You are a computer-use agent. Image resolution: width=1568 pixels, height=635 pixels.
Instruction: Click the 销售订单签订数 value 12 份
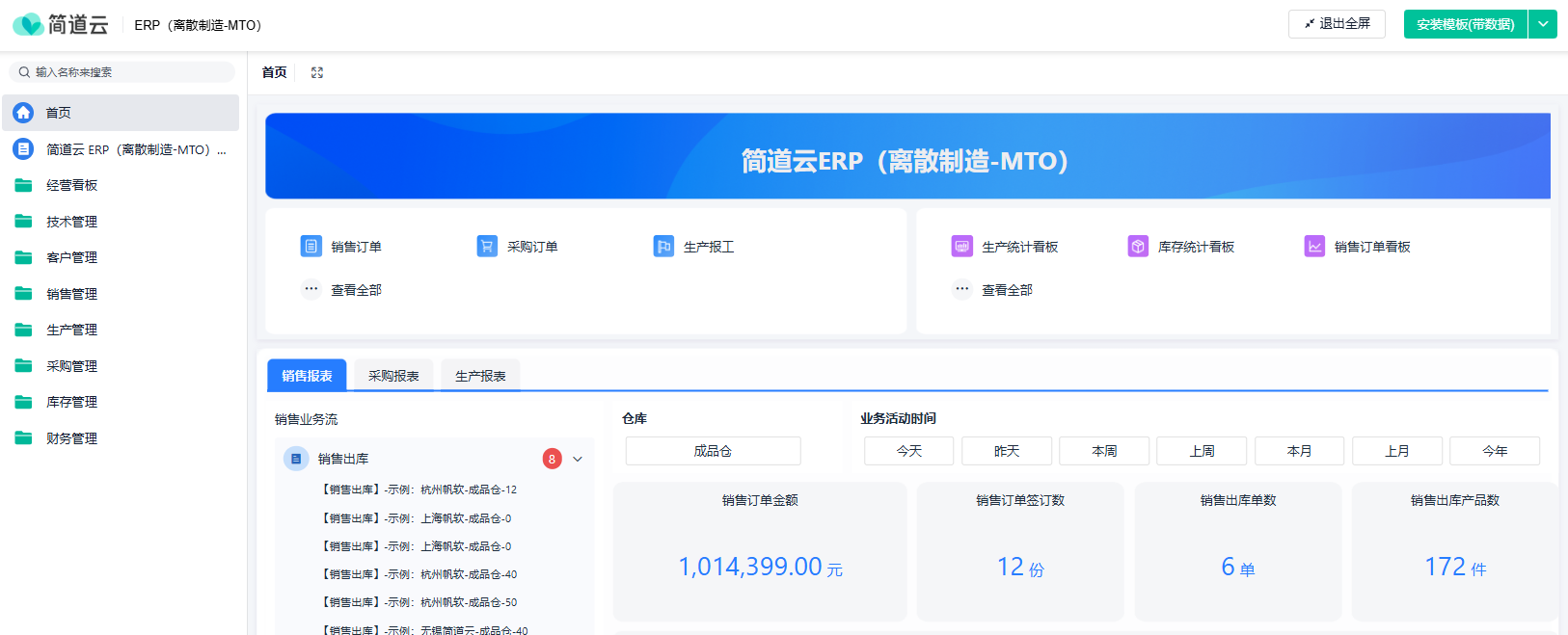[1020, 567]
